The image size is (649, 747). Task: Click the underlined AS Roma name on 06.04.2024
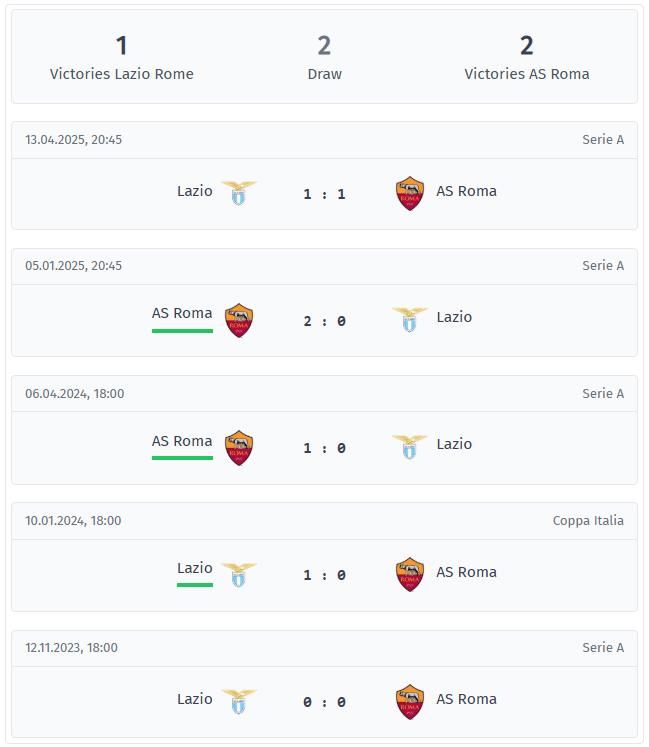[x=182, y=441]
